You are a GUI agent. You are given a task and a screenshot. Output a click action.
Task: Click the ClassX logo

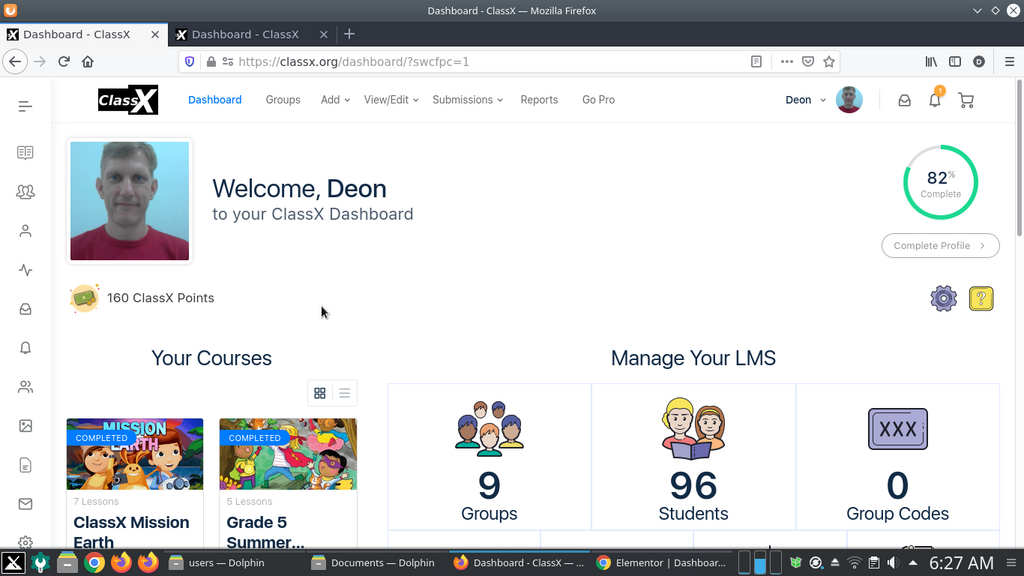tap(128, 100)
